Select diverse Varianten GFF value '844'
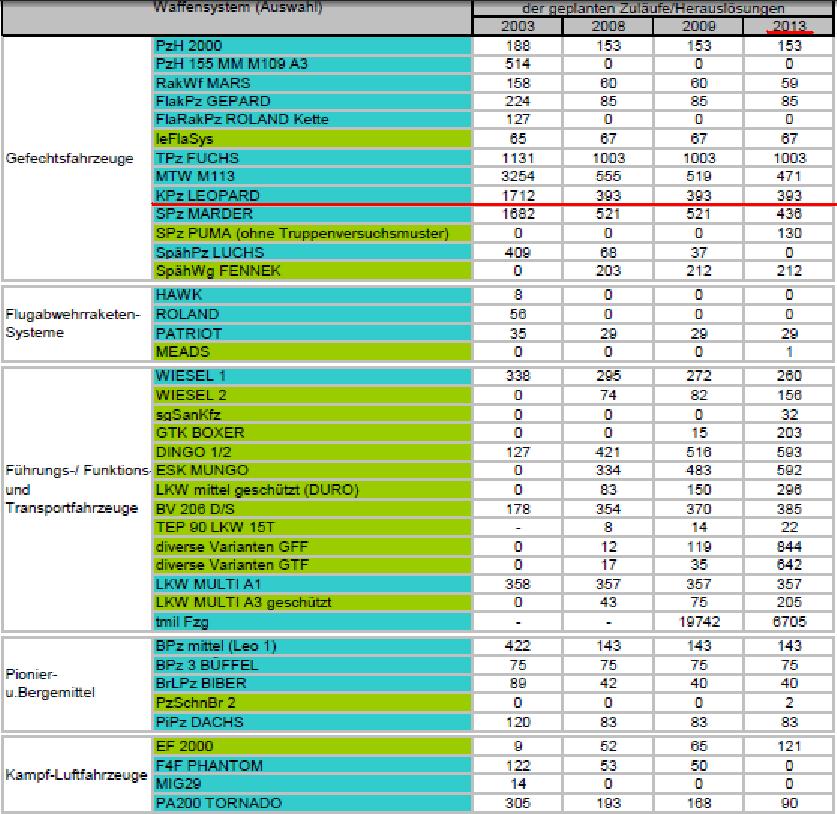This screenshot has height=814, width=837. click(789, 547)
